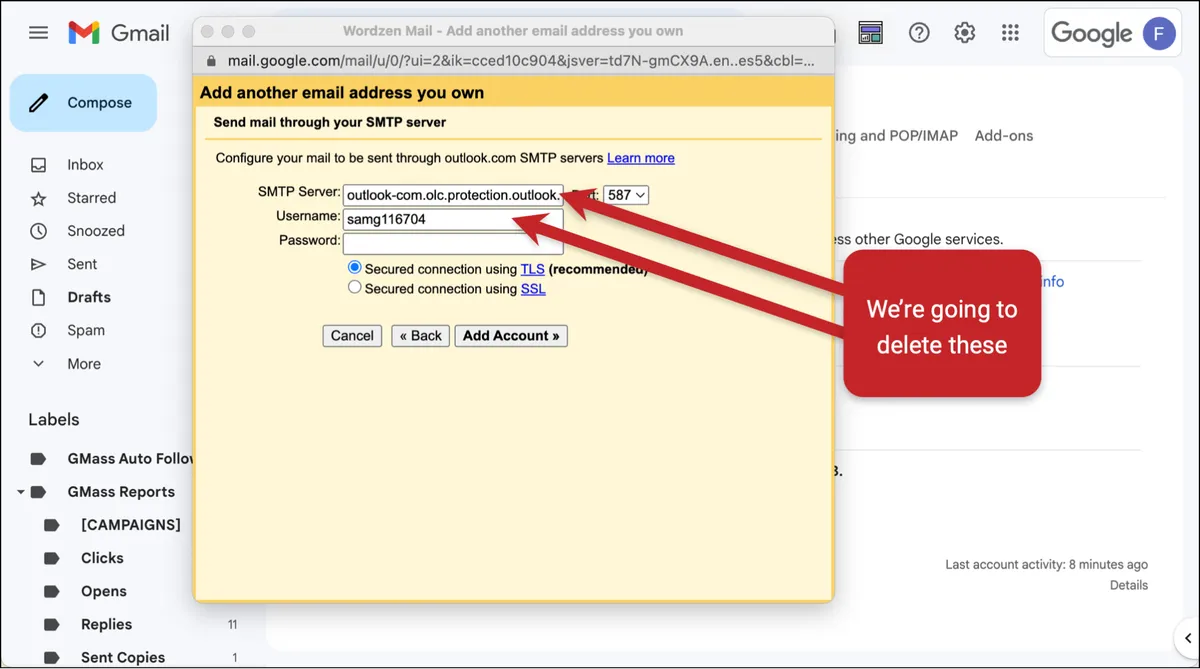Click the label icon beside [CAMPAIGNS]
This screenshot has height=669, width=1200.
52,525
